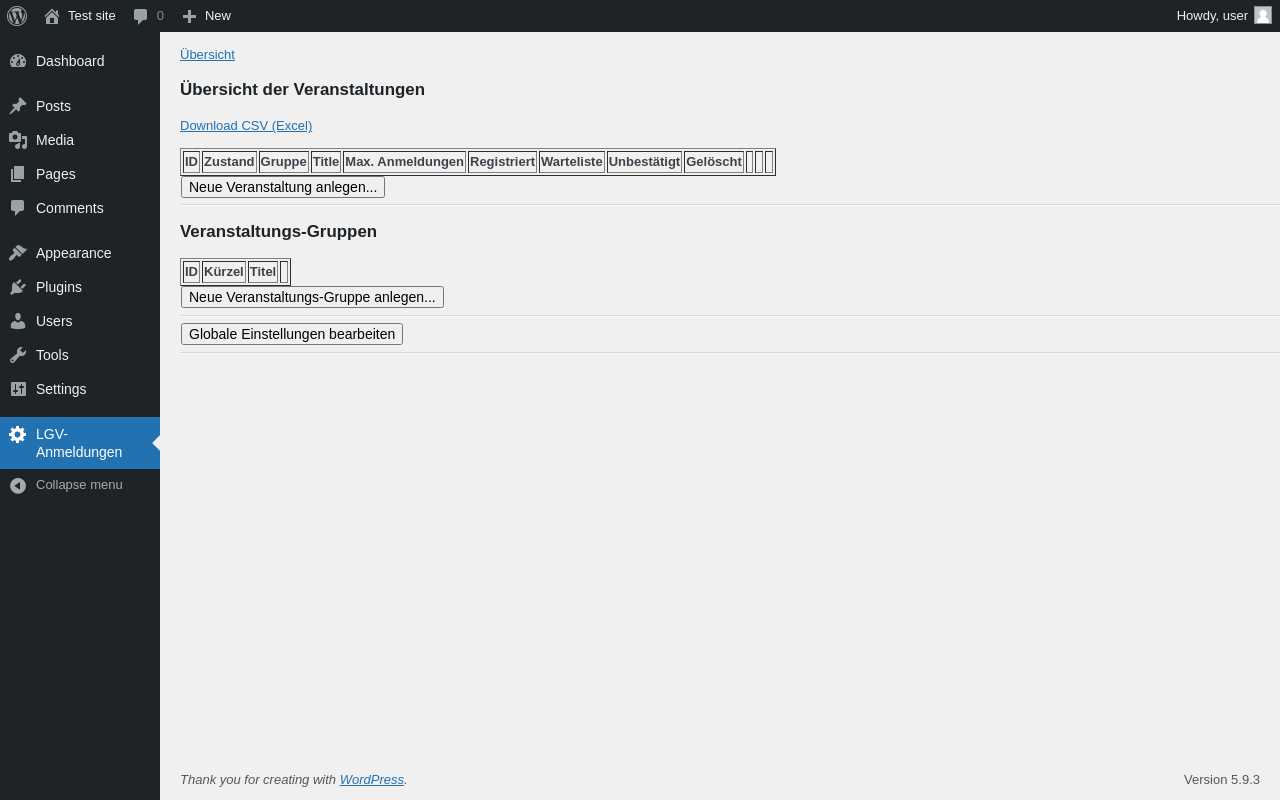1280x800 pixels.
Task: Click Globale Einstellungen bearbeiten button
Action: click(292, 334)
